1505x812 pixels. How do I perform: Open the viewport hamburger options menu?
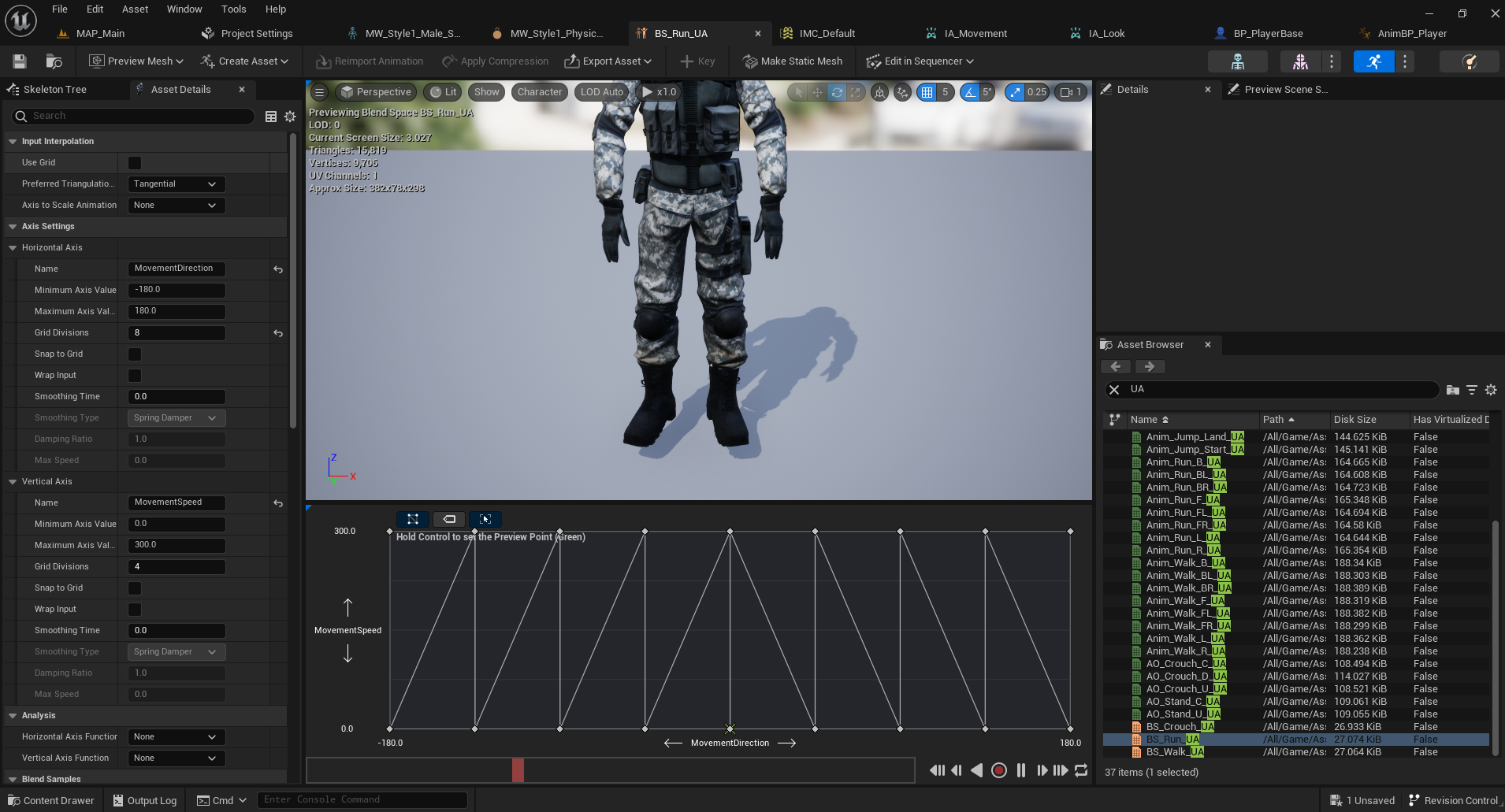319,92
